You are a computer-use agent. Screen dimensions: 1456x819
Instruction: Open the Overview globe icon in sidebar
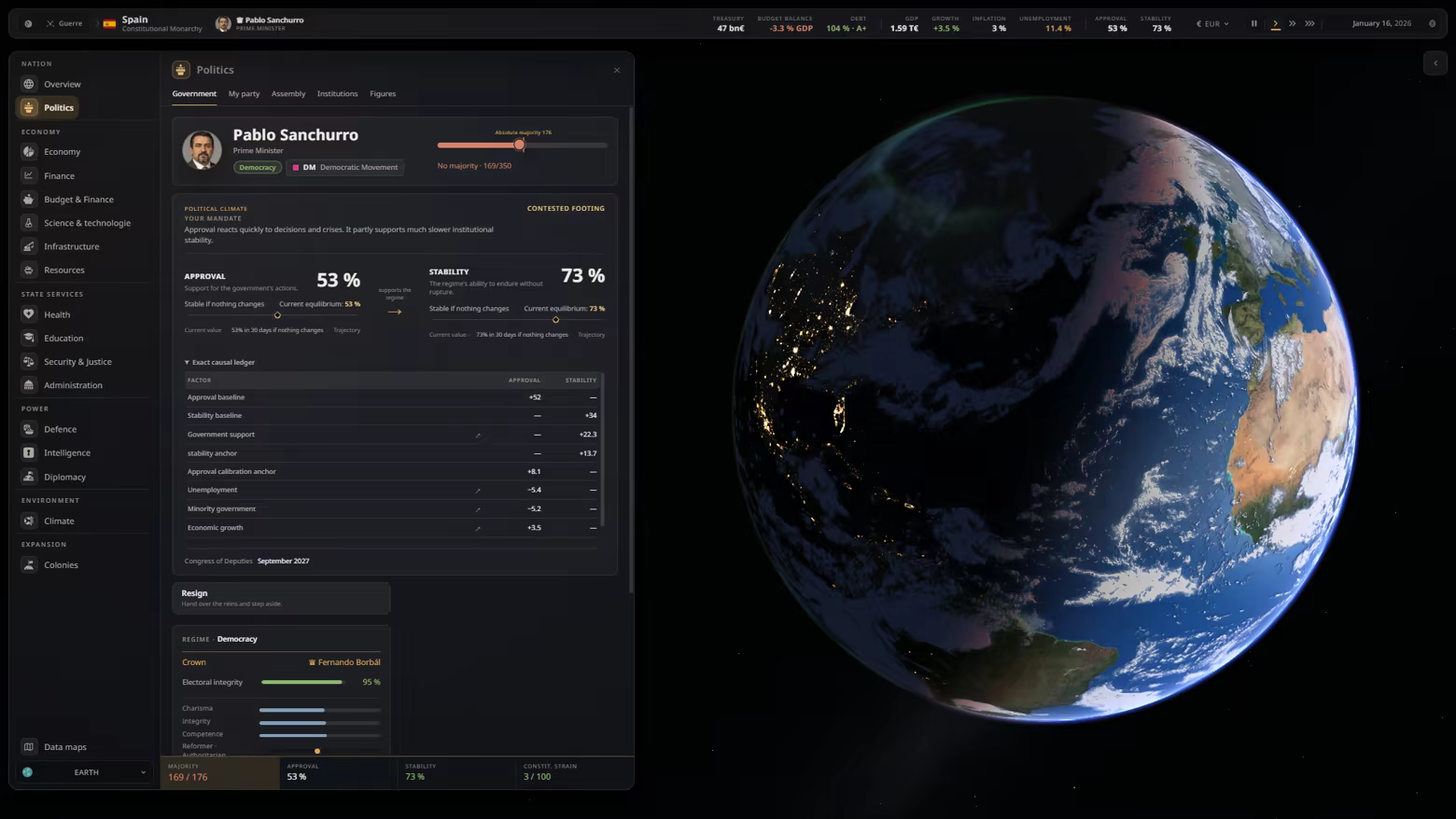point(29,84)
